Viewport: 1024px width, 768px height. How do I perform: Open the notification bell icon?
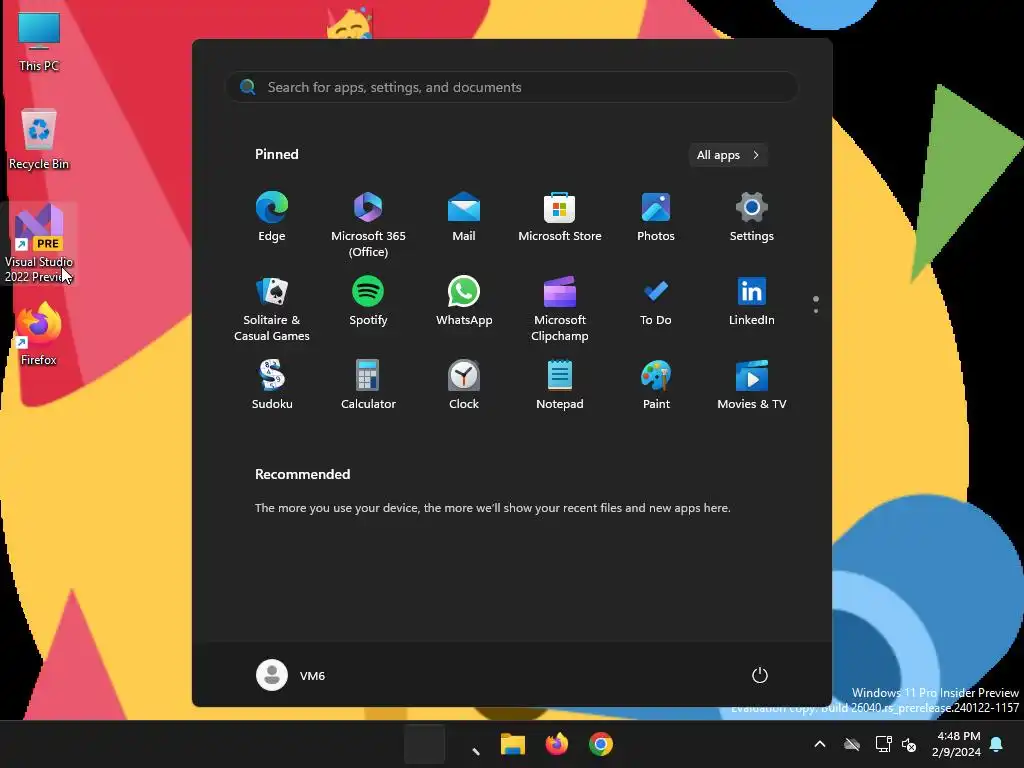[x=997, y=744]
